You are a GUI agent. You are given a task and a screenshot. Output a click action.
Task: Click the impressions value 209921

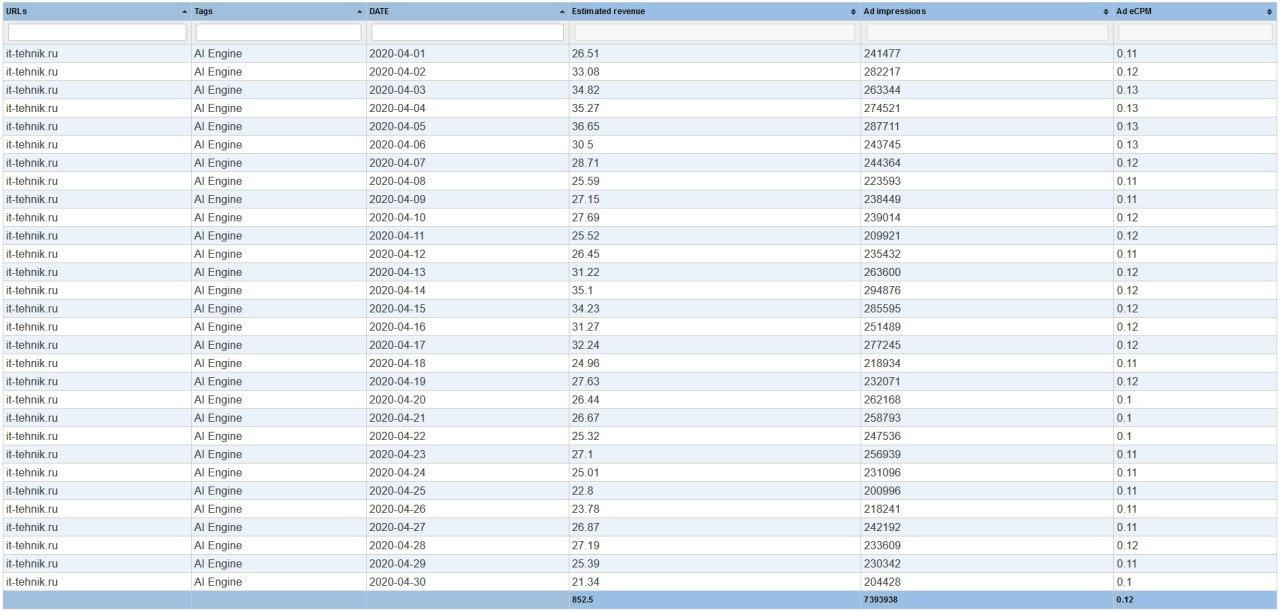pos(882,236)
